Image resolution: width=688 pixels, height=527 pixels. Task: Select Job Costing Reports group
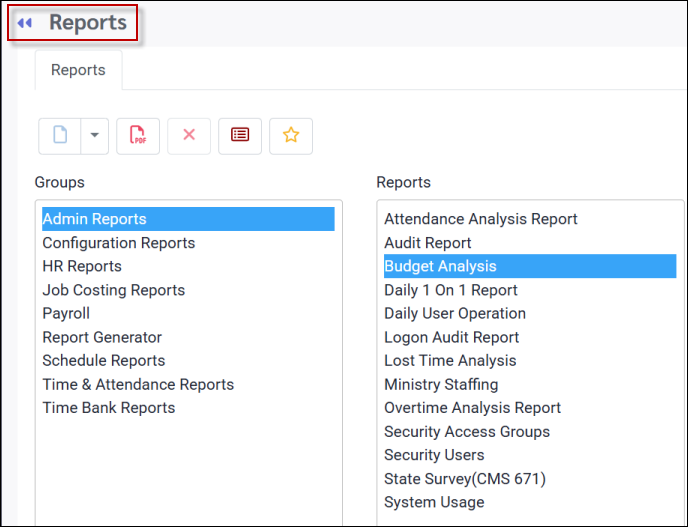tap(188, 290)
